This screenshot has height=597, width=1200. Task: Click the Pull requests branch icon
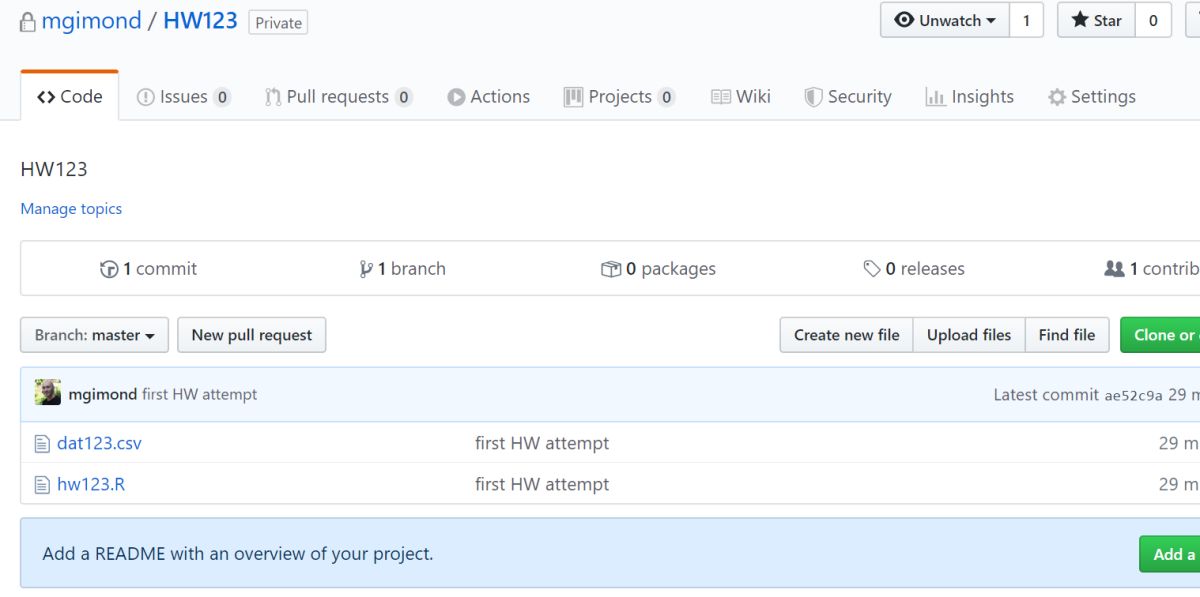tap(273, 97)
